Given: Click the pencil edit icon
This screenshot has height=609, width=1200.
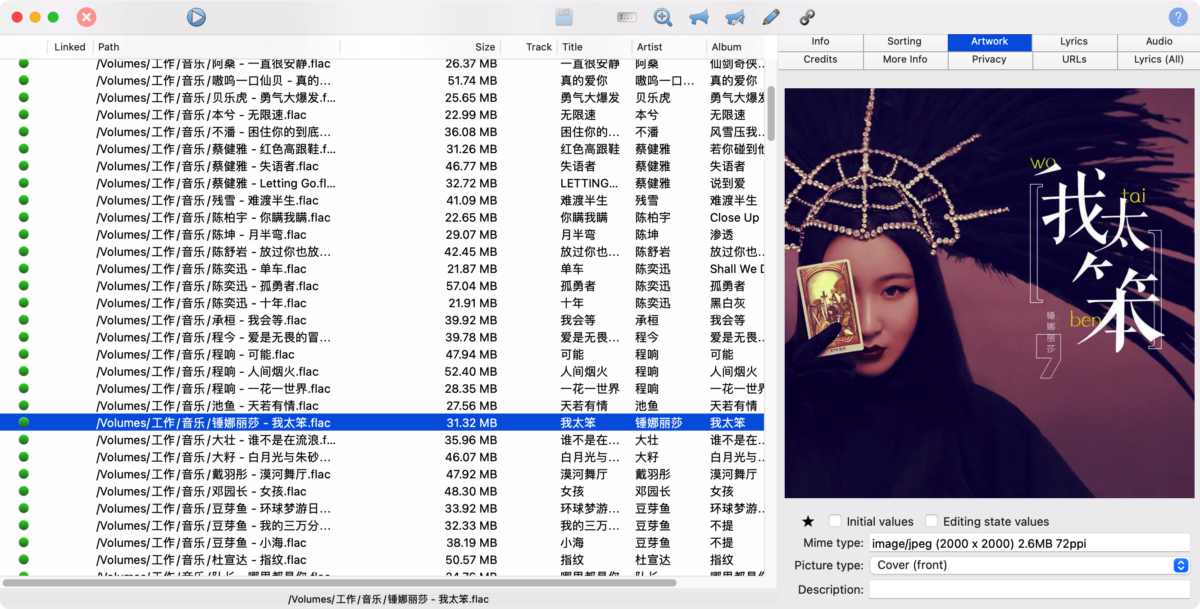Looking at the screenshot, I should 770,17.
